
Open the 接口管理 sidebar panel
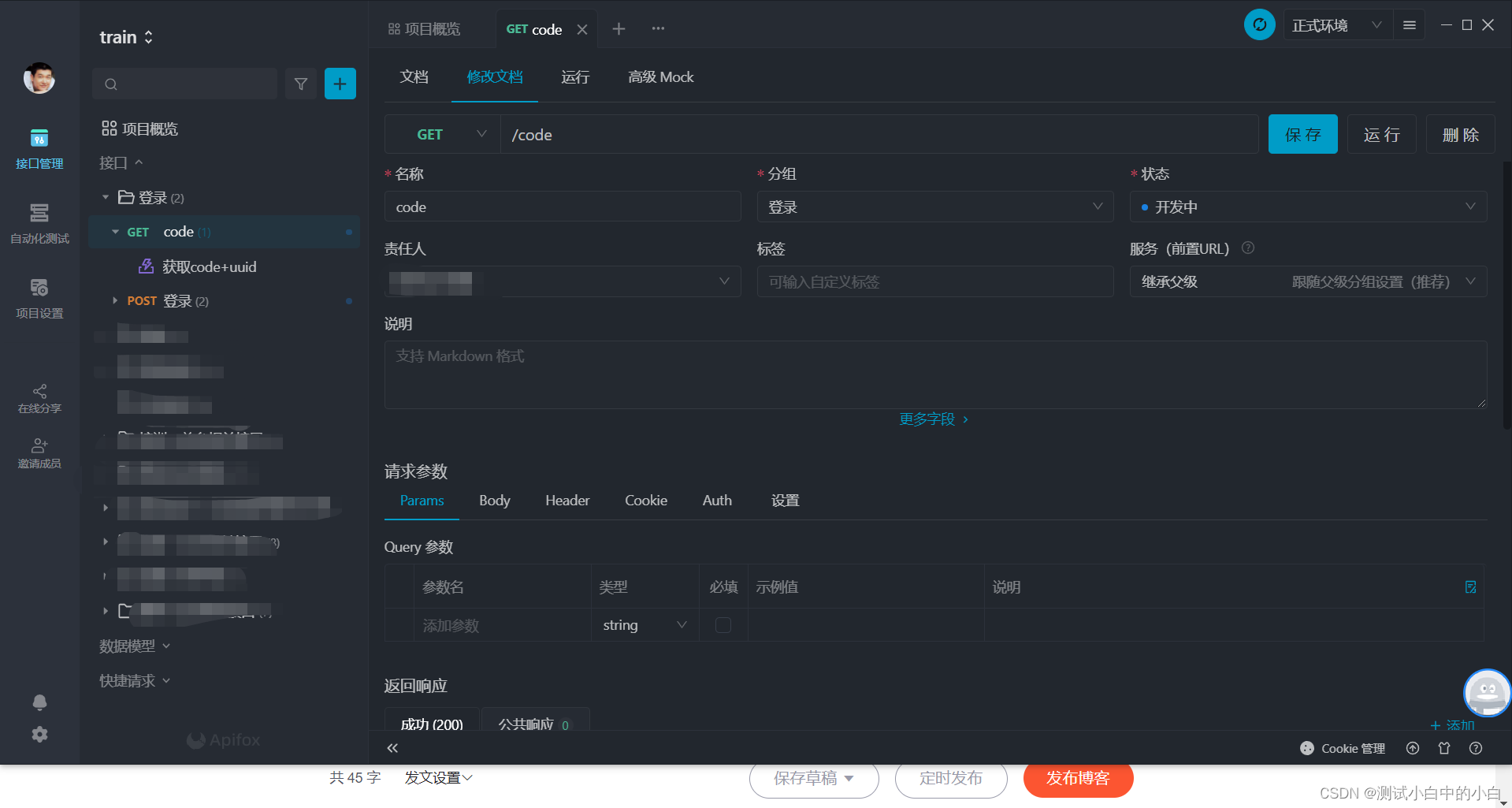[39, 148]
